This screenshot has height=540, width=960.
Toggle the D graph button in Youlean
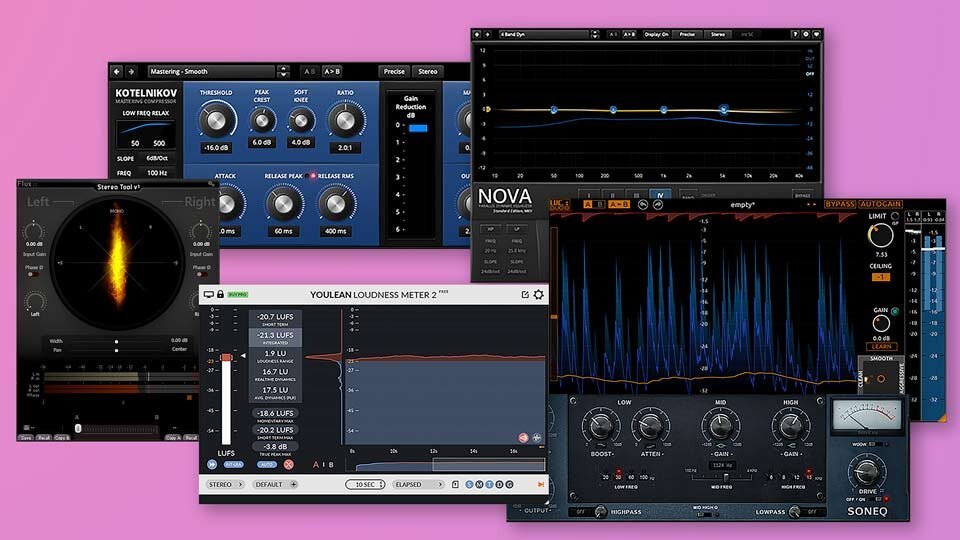499,484
